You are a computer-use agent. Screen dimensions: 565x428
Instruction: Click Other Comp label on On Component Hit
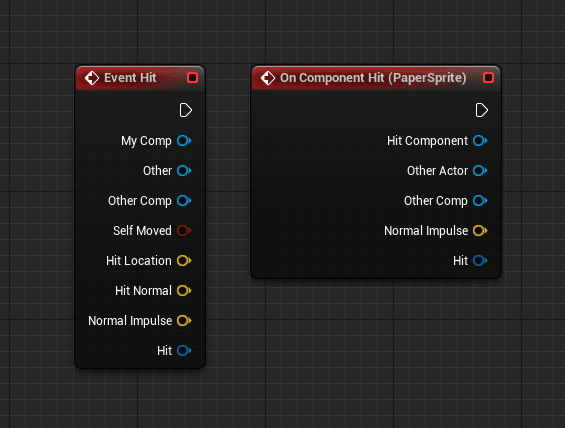436,201
